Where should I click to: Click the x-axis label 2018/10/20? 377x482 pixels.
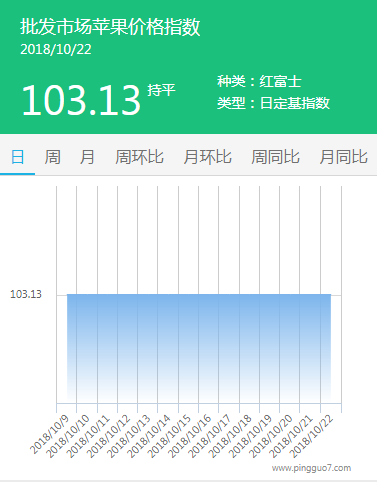pyautogui.click(x=271, y=436)
